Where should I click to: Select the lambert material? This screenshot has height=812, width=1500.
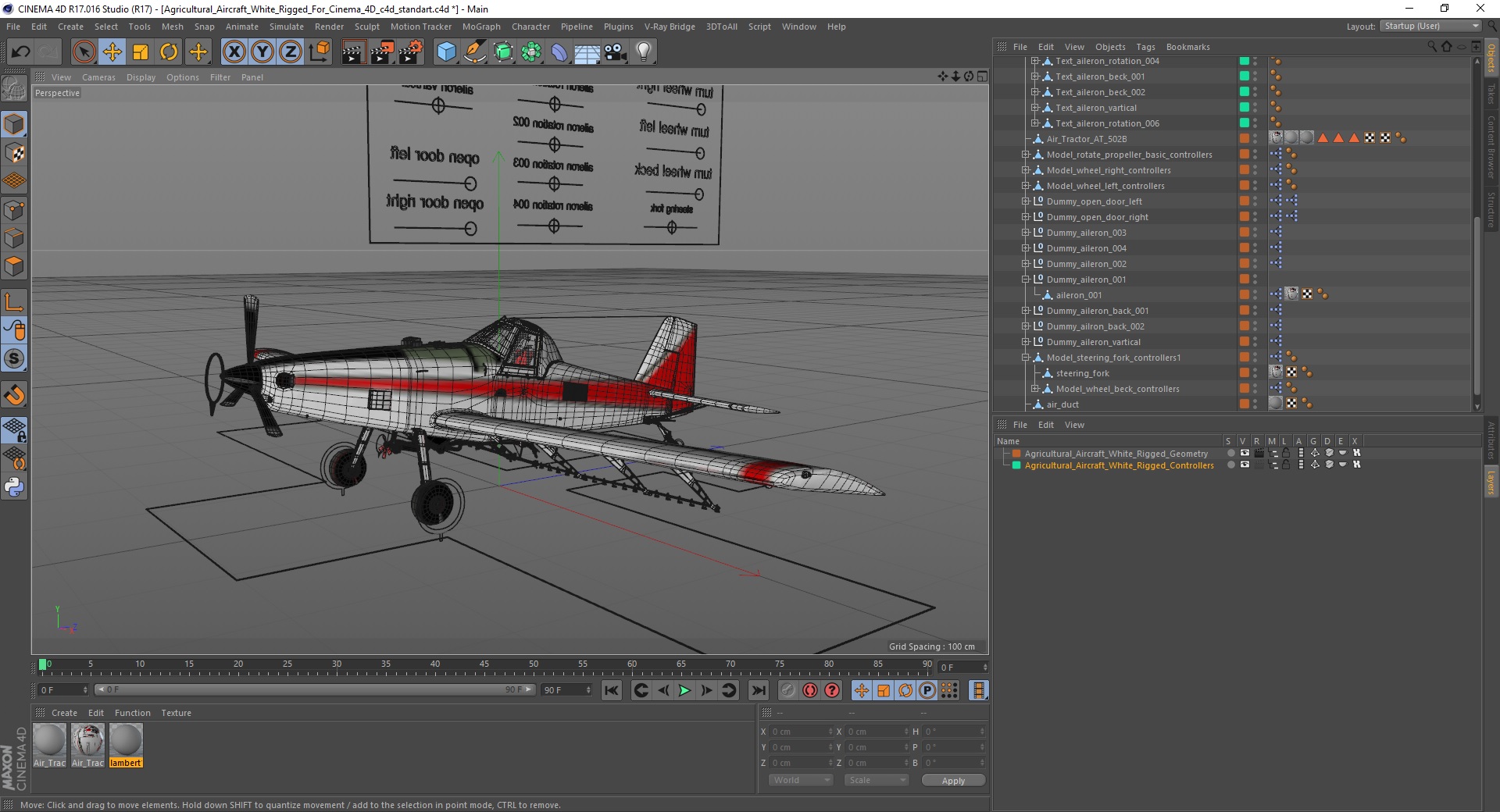pos(126,745)
